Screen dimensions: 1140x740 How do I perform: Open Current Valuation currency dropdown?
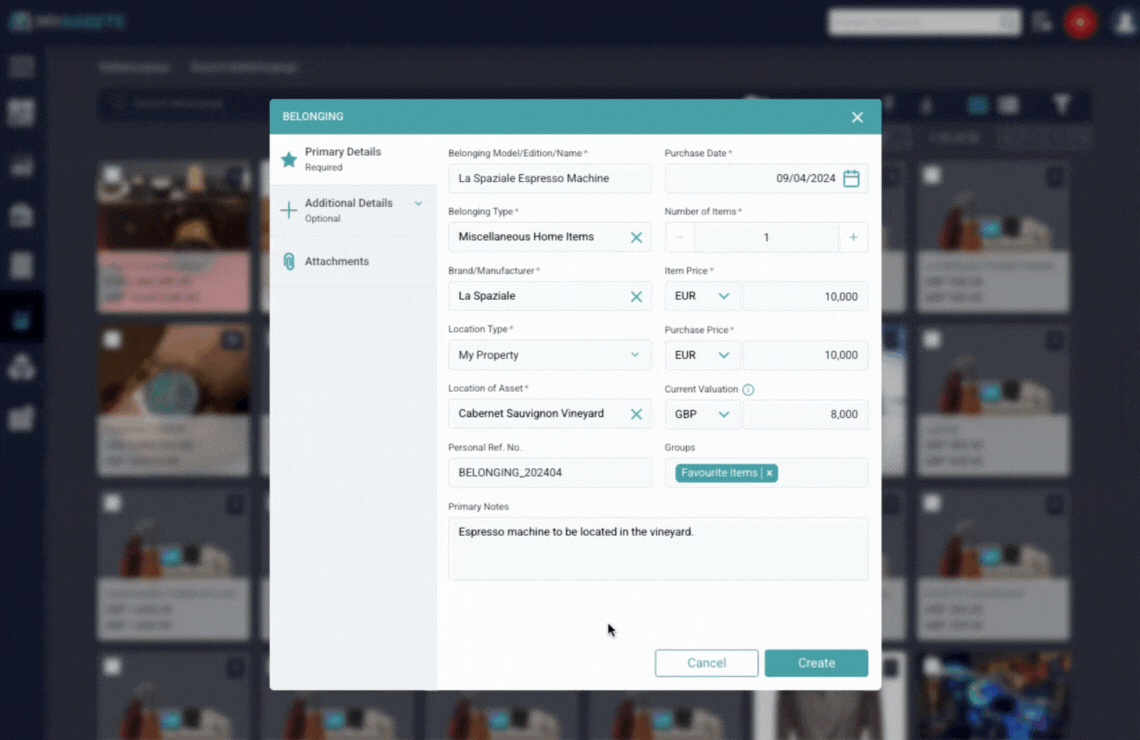(x=702, y=414)
